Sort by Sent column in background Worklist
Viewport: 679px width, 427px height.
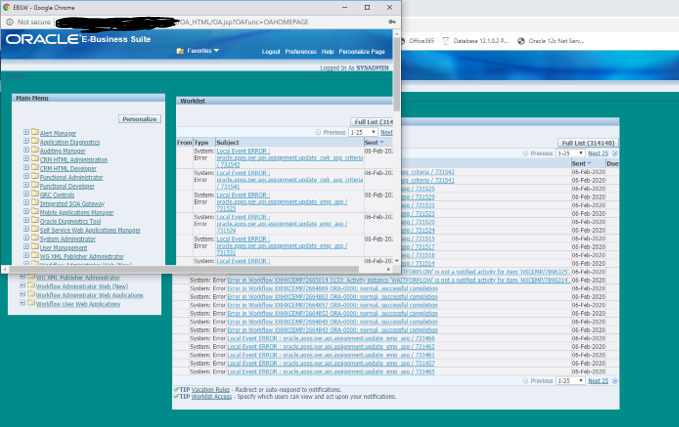pos(582,163)
